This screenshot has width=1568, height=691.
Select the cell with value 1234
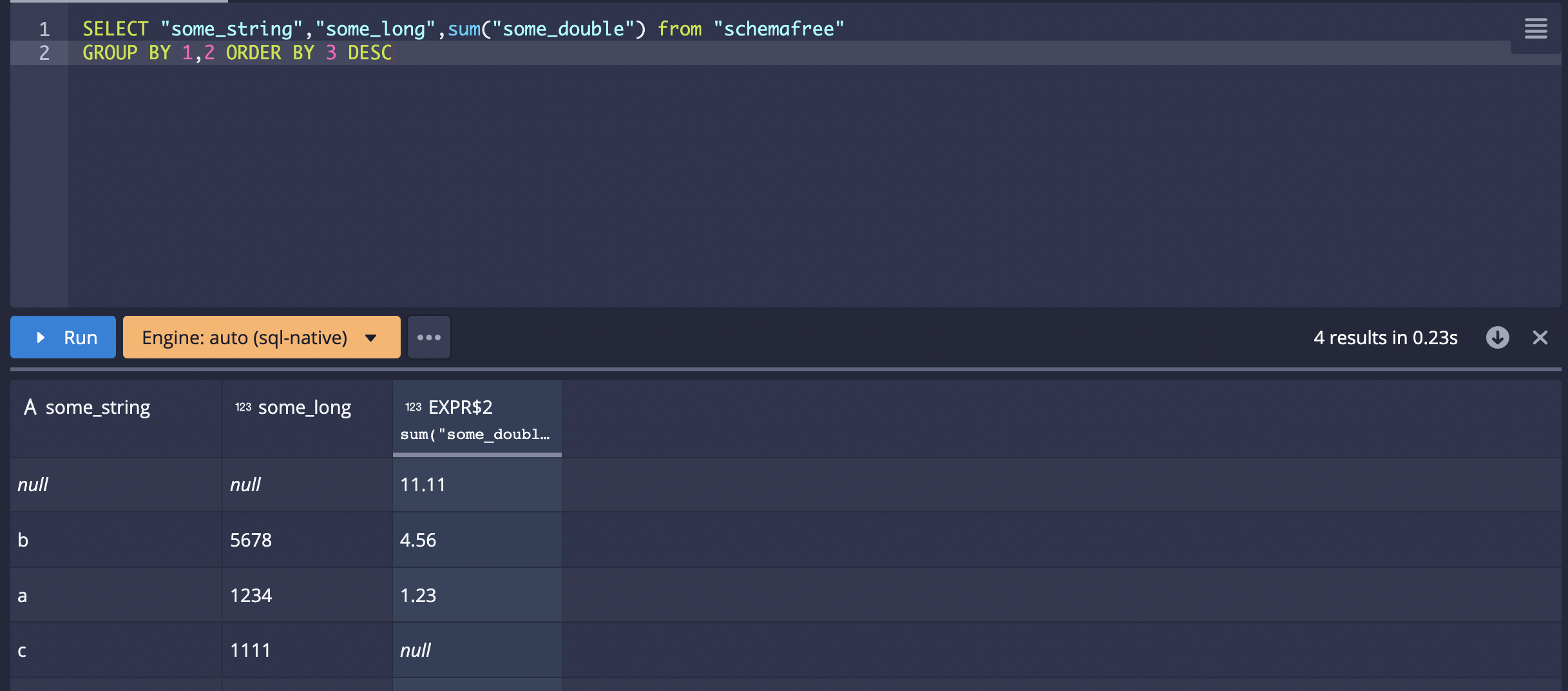[307, 595]
